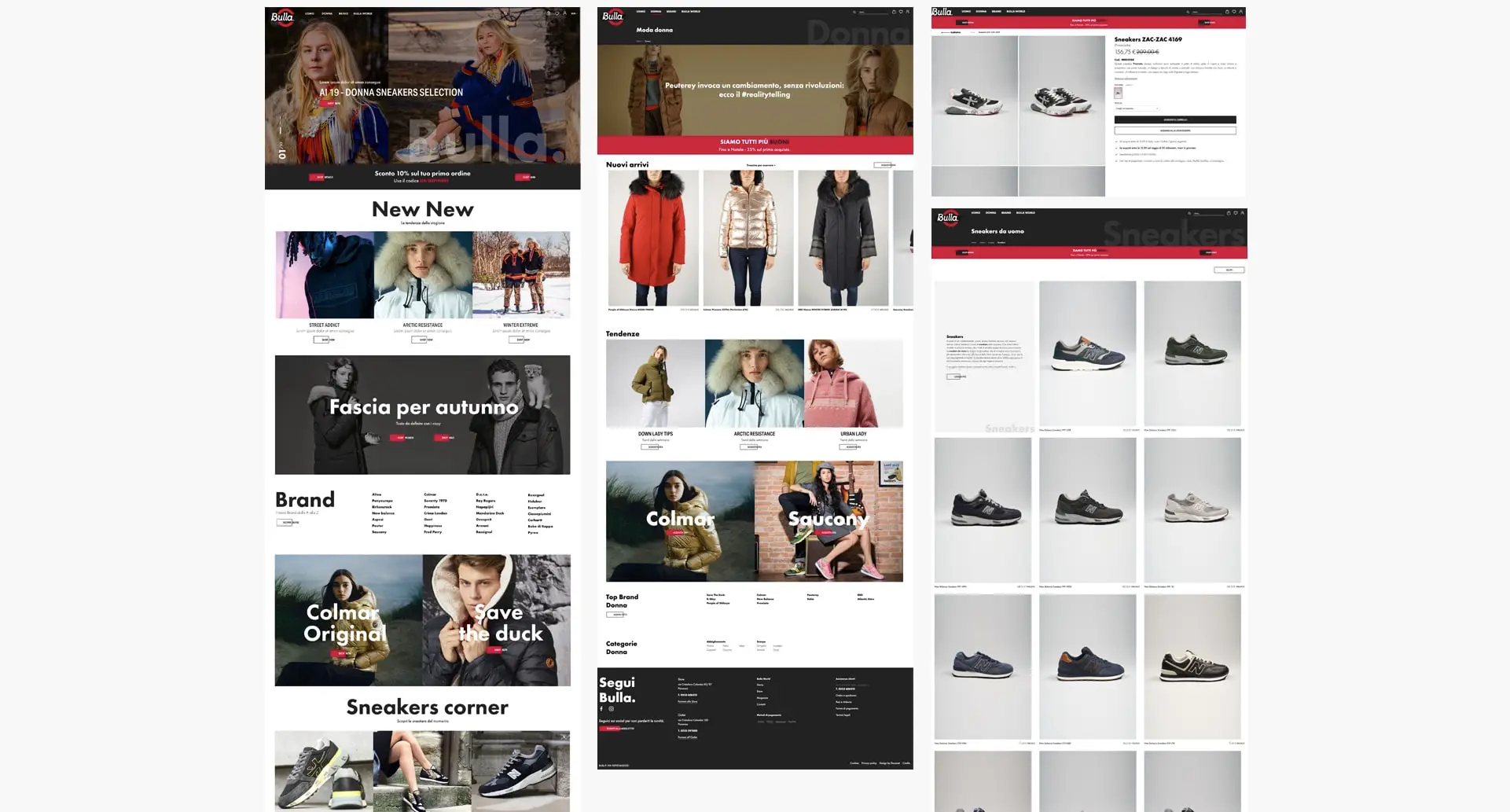Click shop button under Arctic Resistance in New New
Viewport: 1510px width, 812px height.
(x=422, y=340)
